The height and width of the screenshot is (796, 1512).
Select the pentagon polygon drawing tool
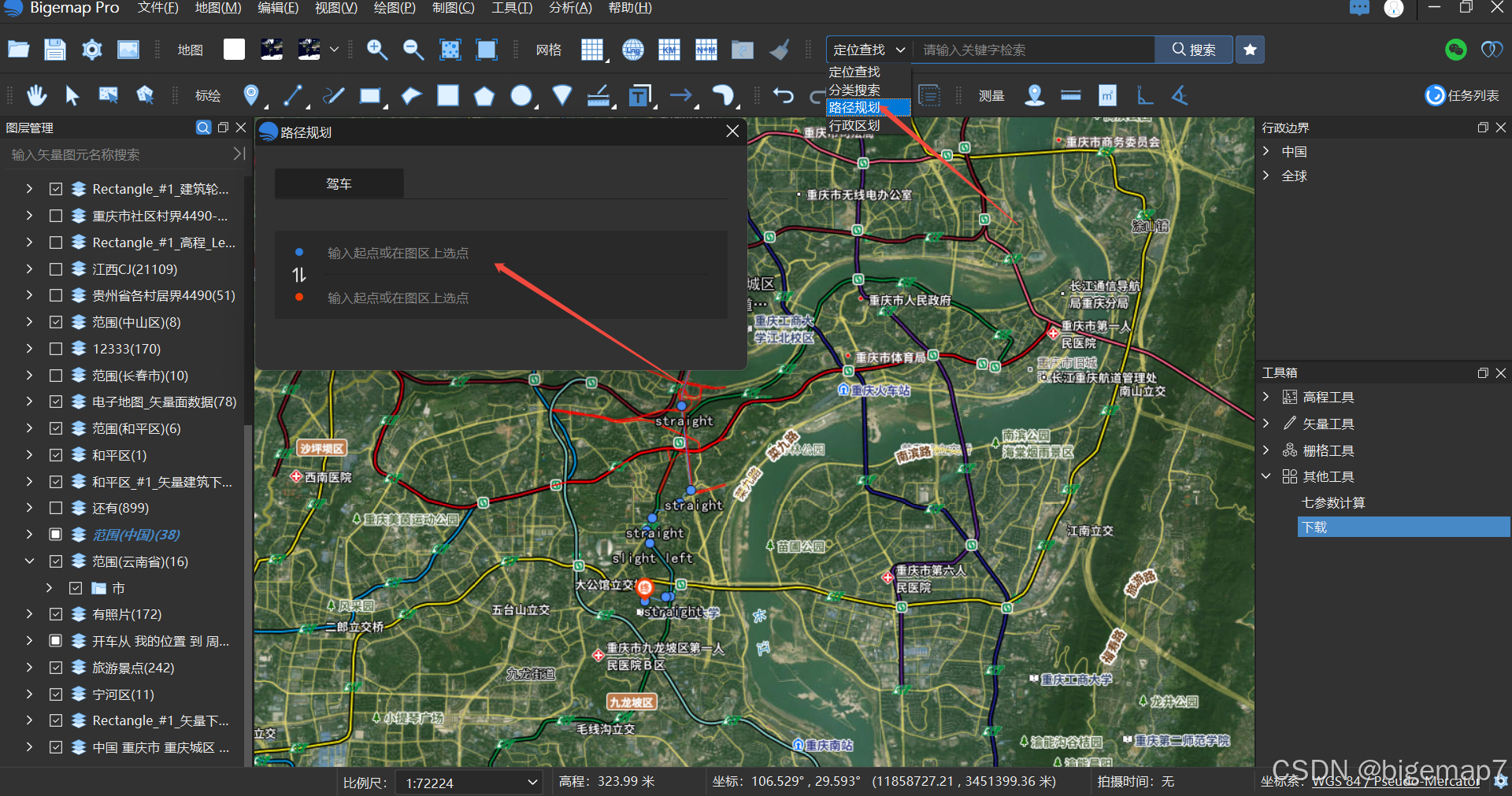[x=484, y=96]
